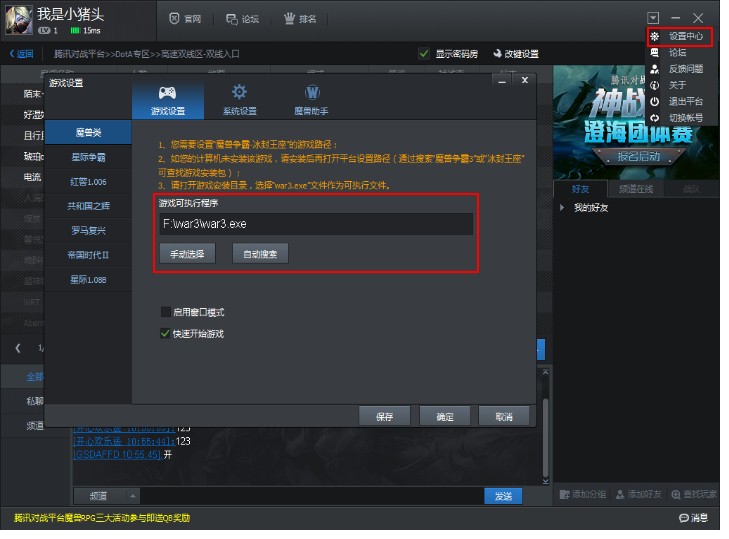Viewport: 729px width, 539px height.
Task: Open the main menu dropdown arrow at top right
Action: pos(653,18)
